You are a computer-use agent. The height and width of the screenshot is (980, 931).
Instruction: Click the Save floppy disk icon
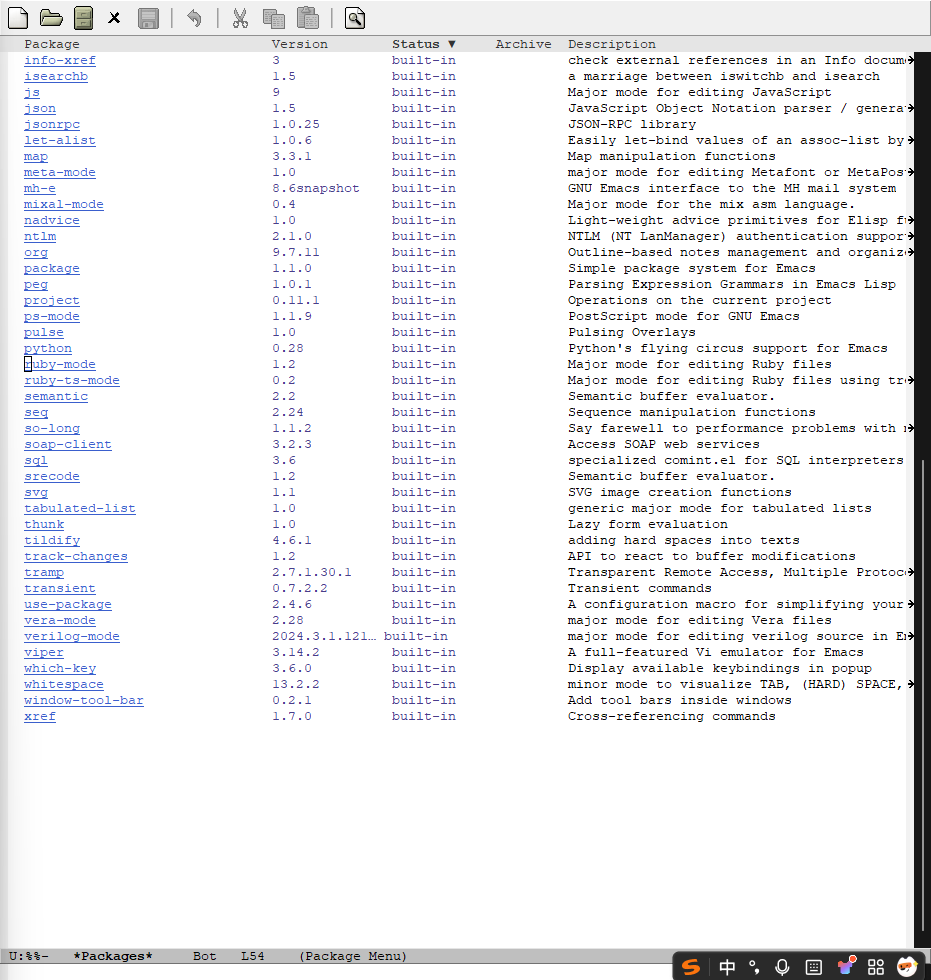(148, 18)
